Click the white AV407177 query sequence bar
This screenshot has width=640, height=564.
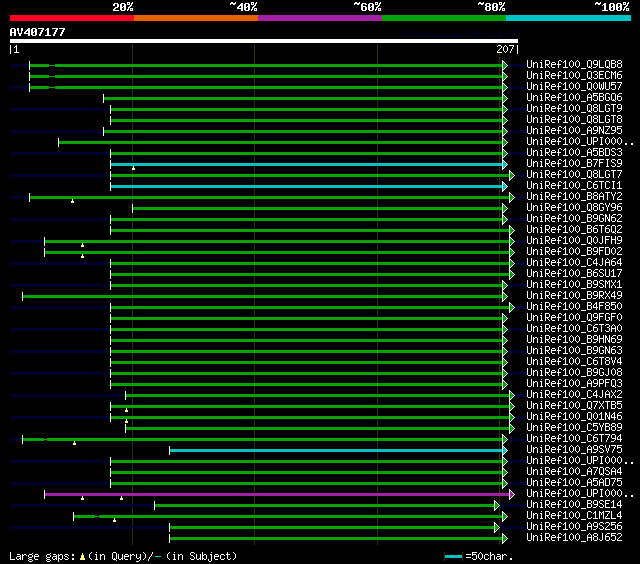[263, 42]
